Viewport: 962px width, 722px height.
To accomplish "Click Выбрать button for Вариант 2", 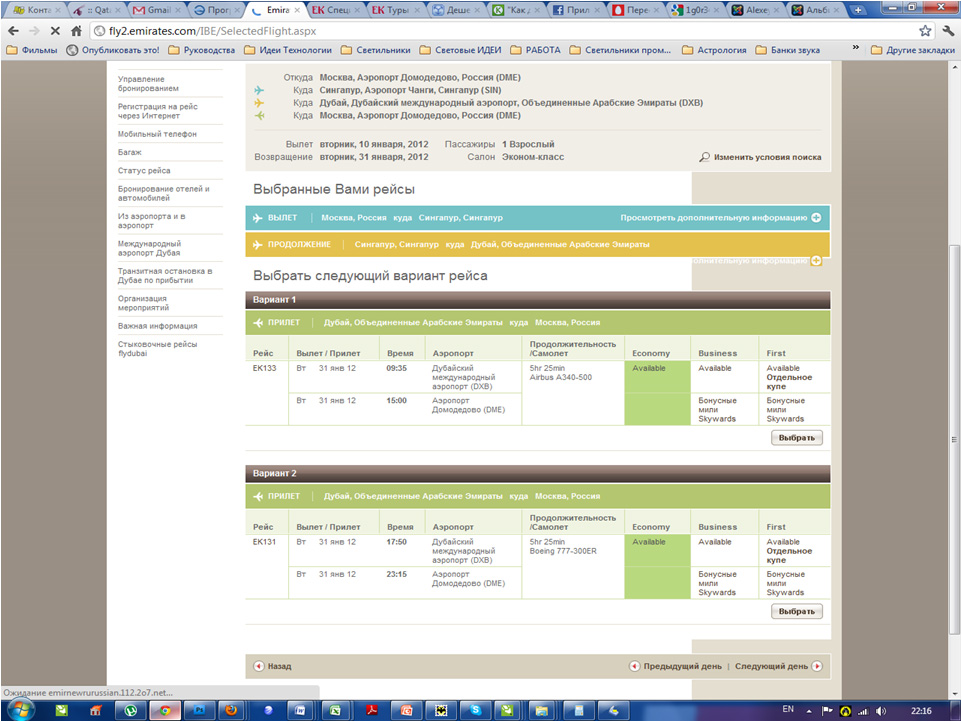I will click(x=796, y=611).
